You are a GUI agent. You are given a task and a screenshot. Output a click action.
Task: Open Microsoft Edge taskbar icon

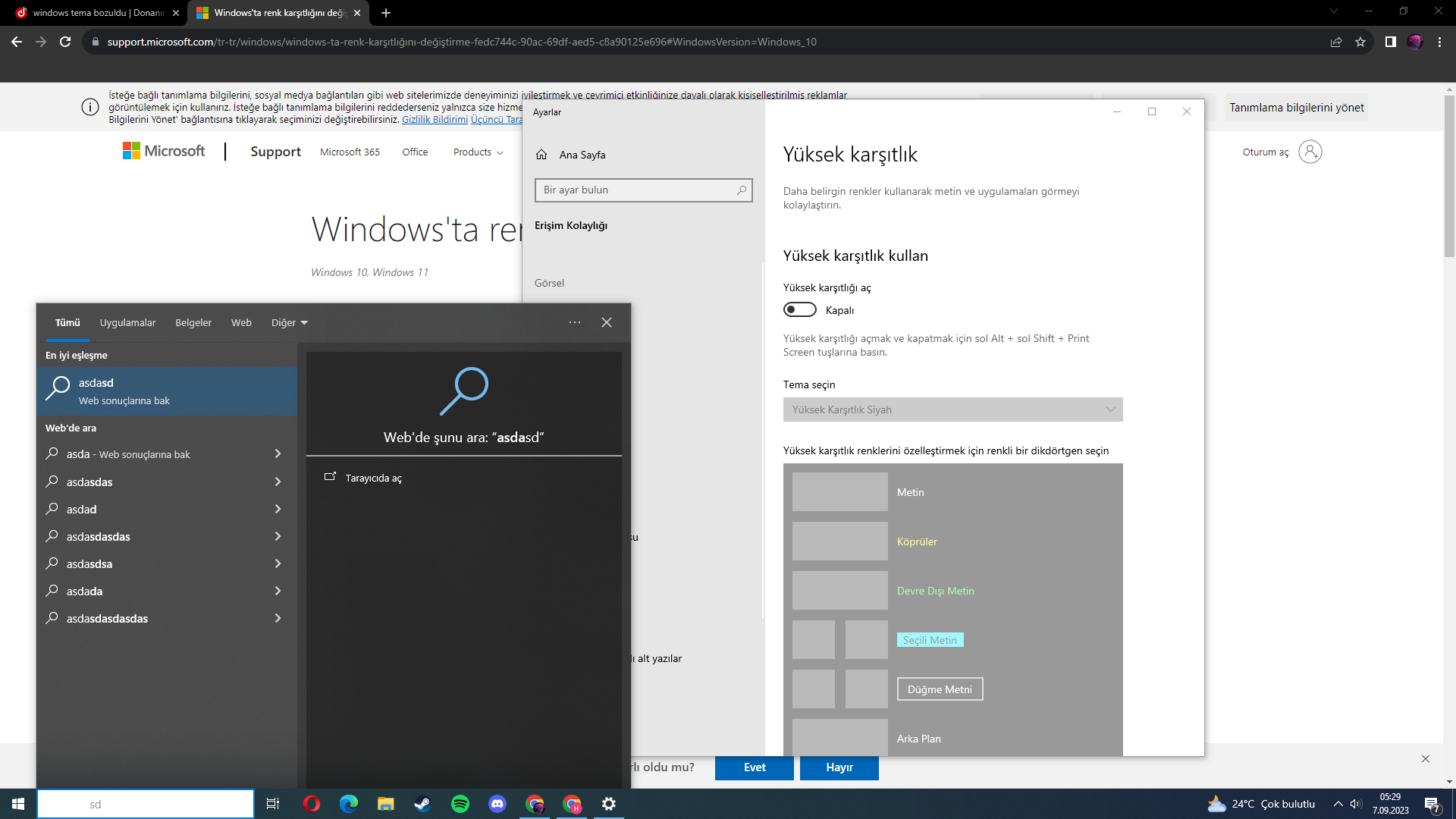(348, 804)
